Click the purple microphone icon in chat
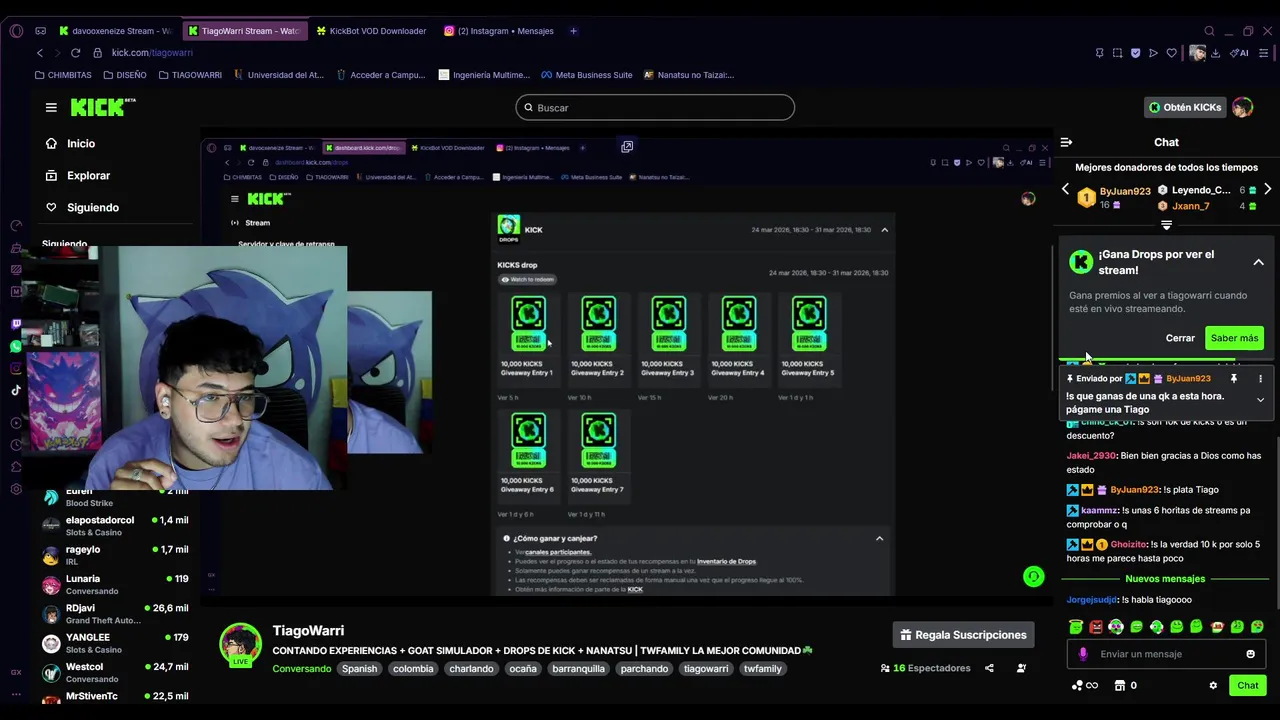 (x=1082, y=654)
